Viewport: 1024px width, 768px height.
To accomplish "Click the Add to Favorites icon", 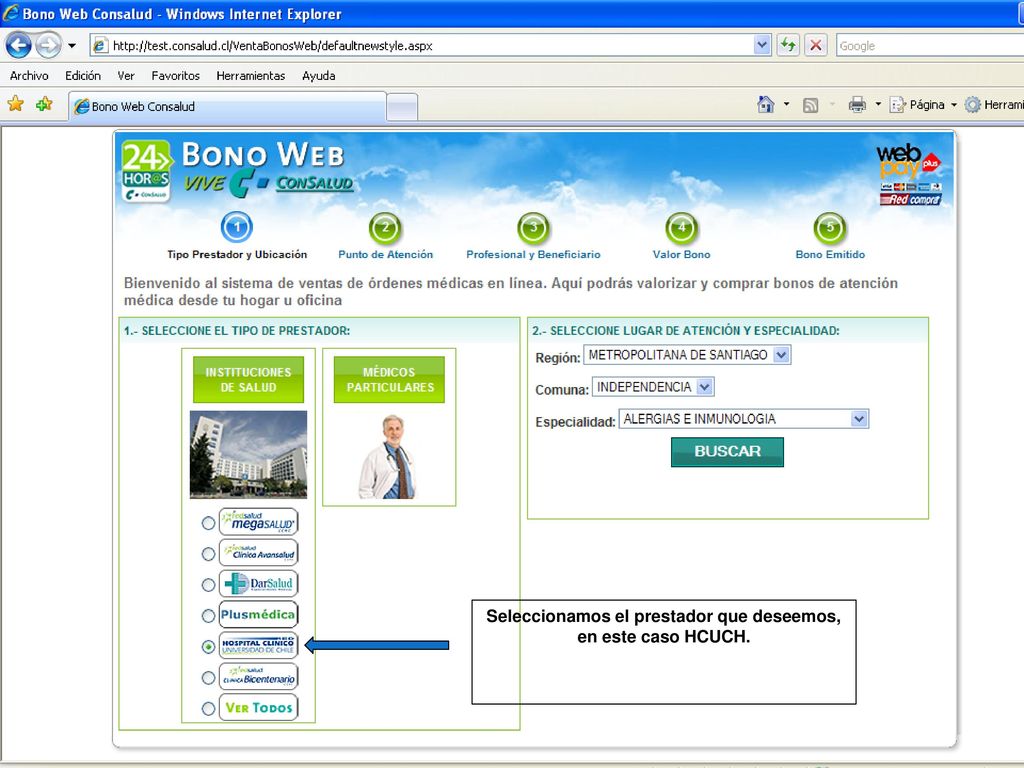I will pyautogui.click(x=44, y=104).
